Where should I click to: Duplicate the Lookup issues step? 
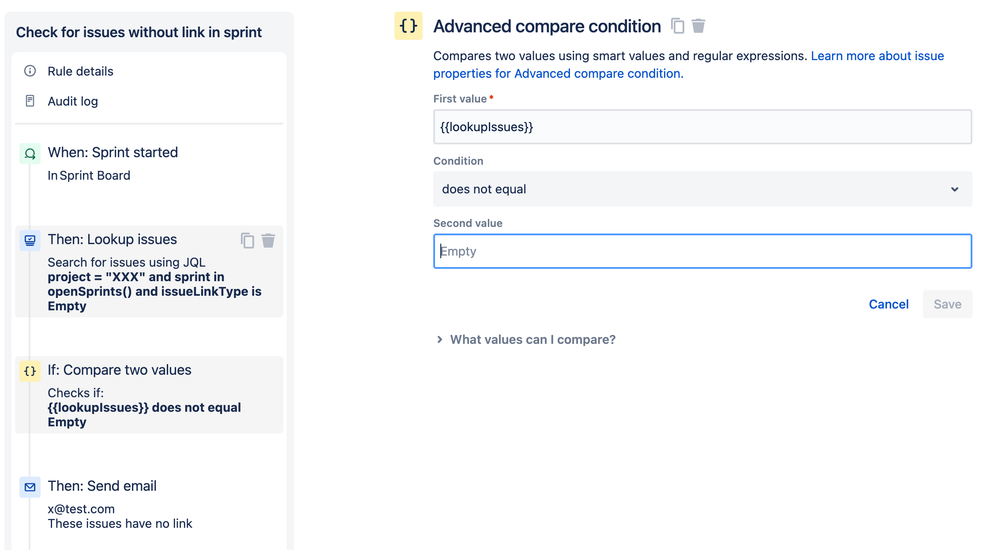click(x=247, y=240)
